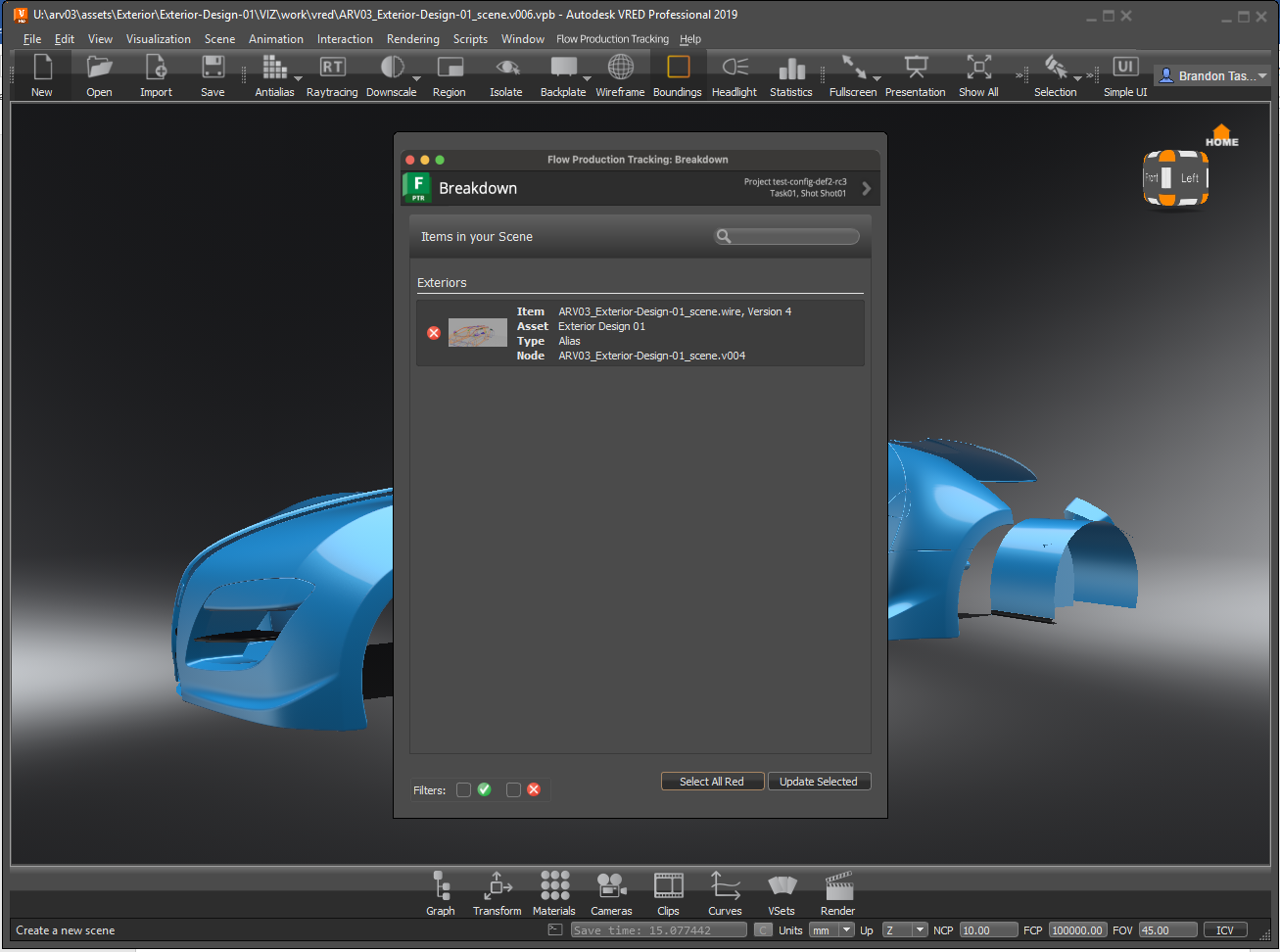Open the Fullscreen dropdown arrow
This screenshot has width=1280, height=952.
tap(877, 78)
